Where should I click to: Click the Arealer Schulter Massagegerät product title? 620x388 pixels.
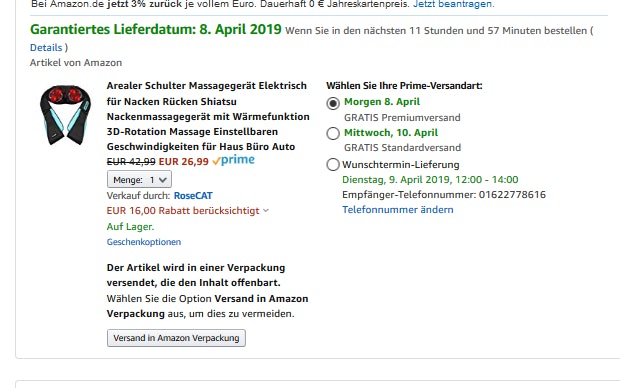(208, 116)
